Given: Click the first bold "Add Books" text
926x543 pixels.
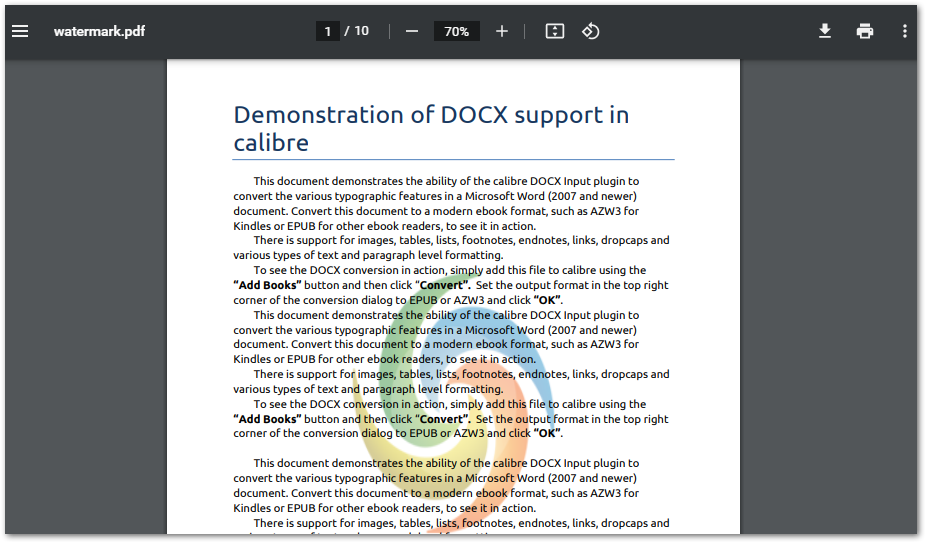Looking at the screenshot, I should click(x=268, y=285).
